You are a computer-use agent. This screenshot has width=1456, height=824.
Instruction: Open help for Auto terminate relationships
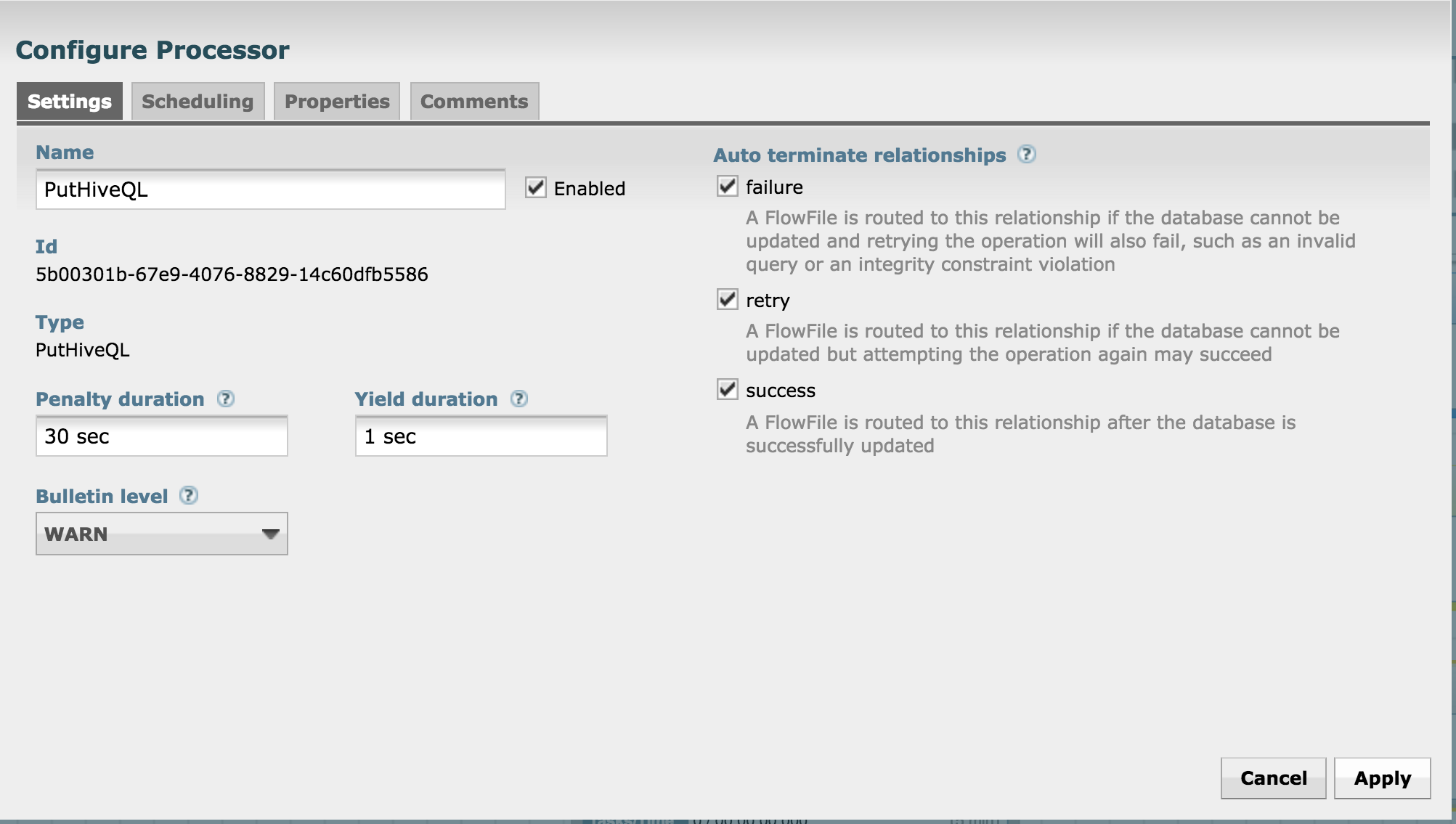[1028, 155]
